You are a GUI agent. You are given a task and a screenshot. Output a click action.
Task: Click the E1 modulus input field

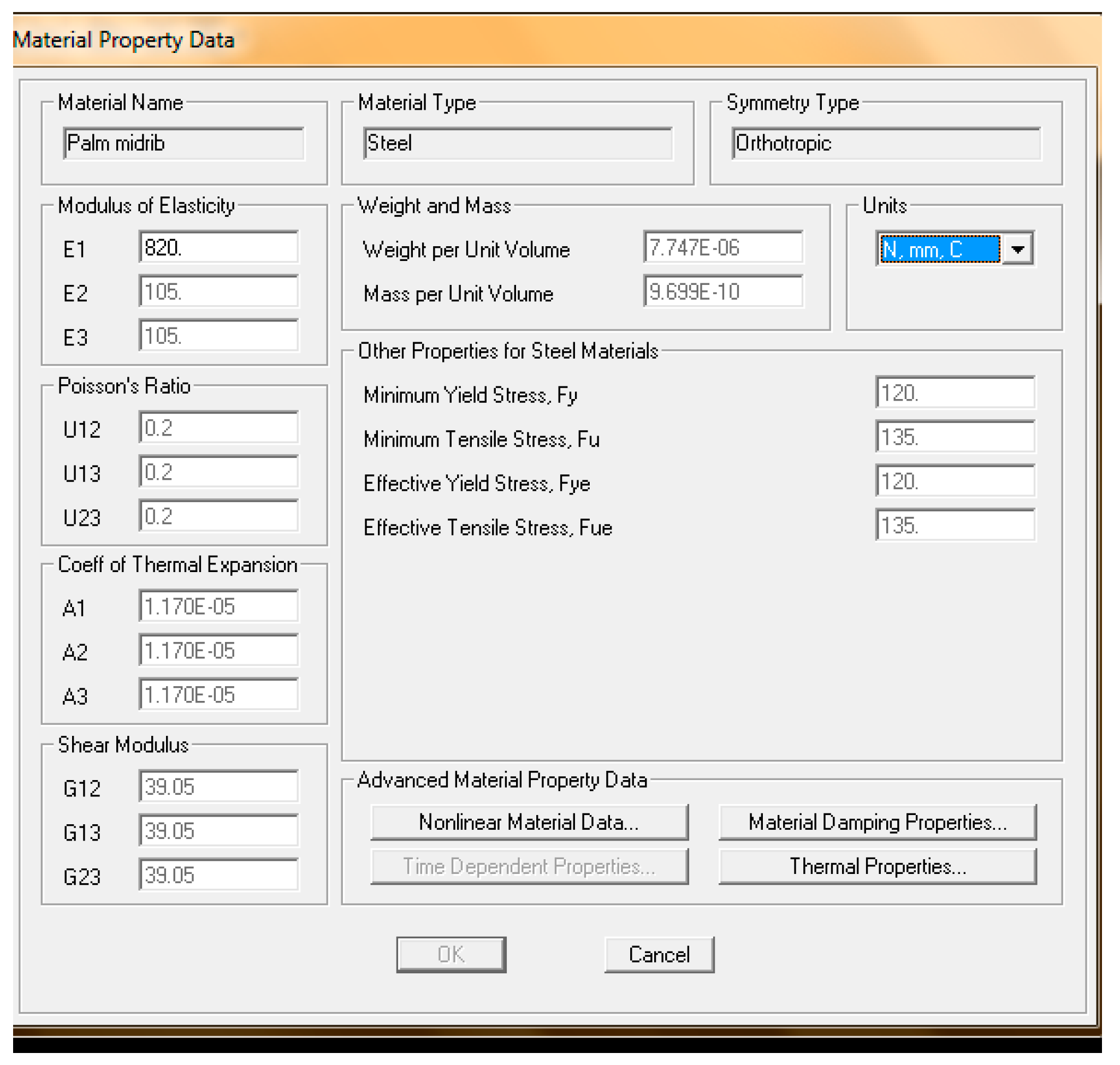point(218,247)
